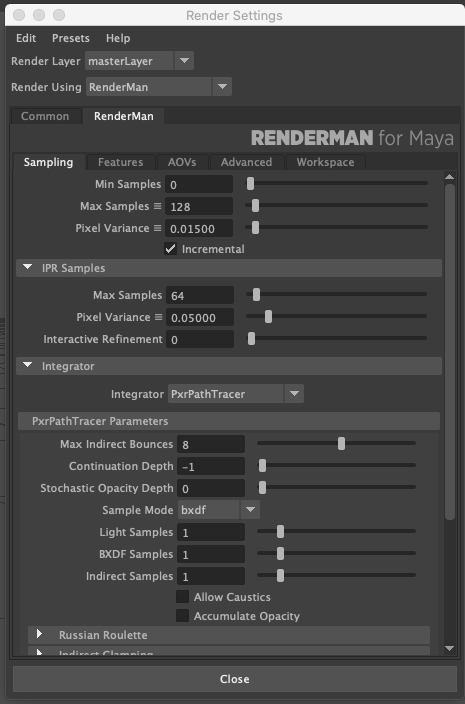Click the slider beside Max Samples 128
This screenshot has width=465, height=704.
[336, 205]
